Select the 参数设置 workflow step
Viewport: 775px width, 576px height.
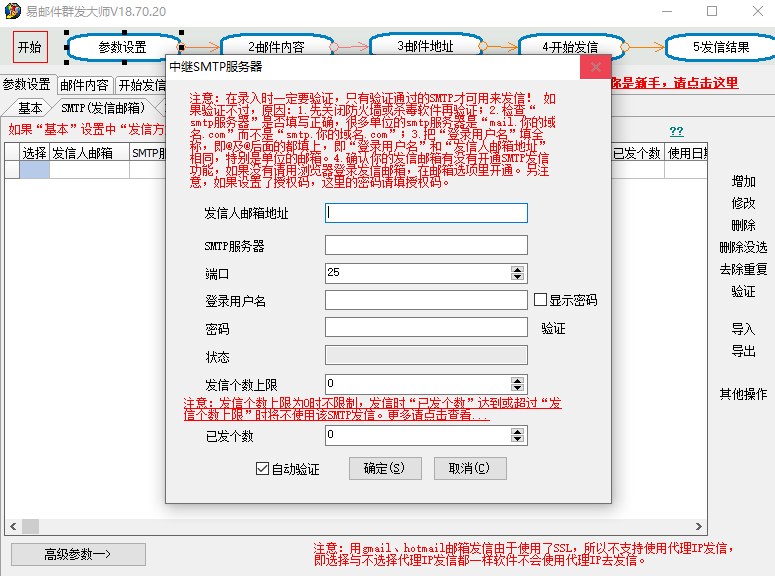(123, 47)
